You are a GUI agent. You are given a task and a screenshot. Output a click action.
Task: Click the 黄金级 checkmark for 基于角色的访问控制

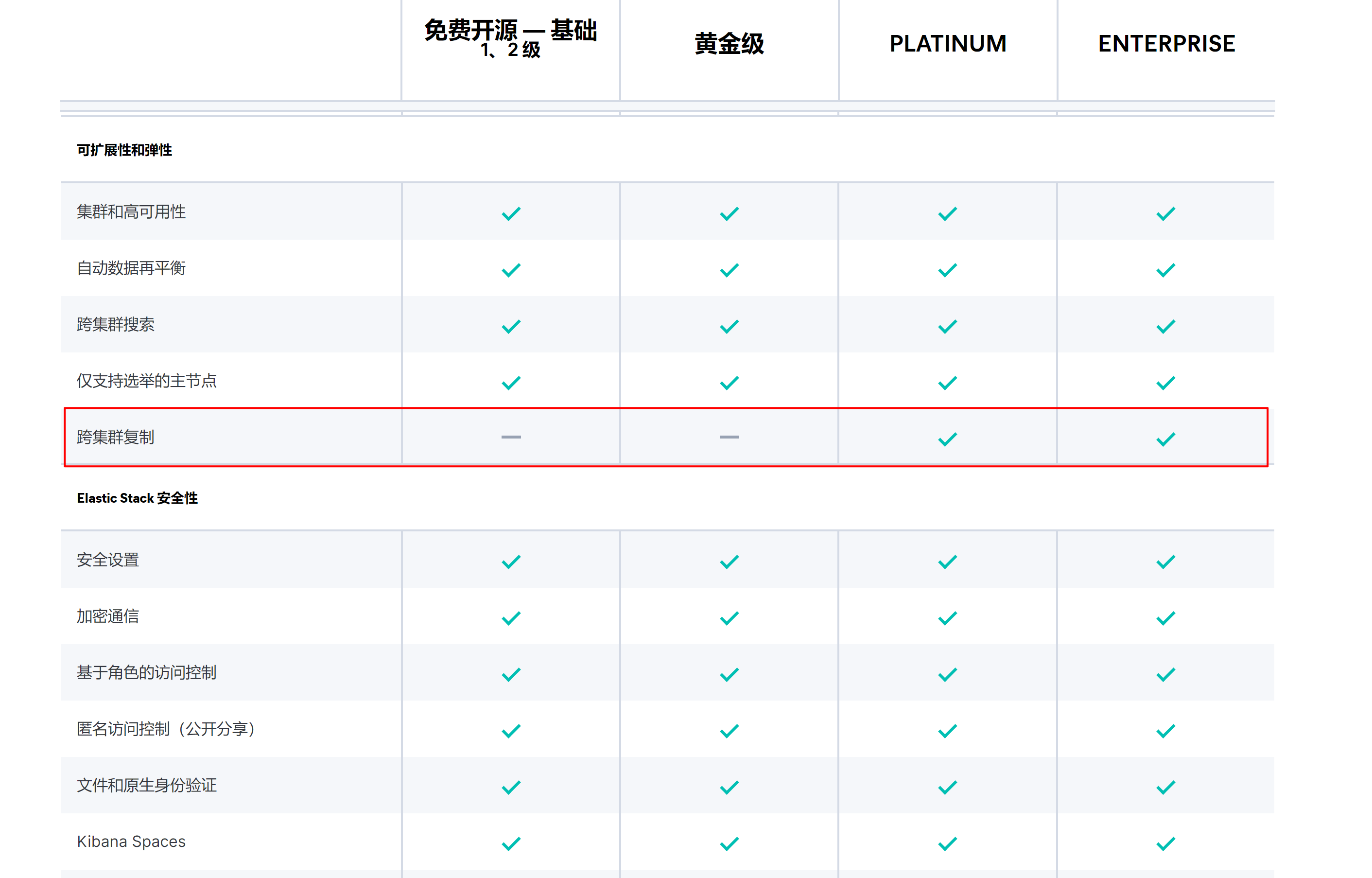(729, 674)
